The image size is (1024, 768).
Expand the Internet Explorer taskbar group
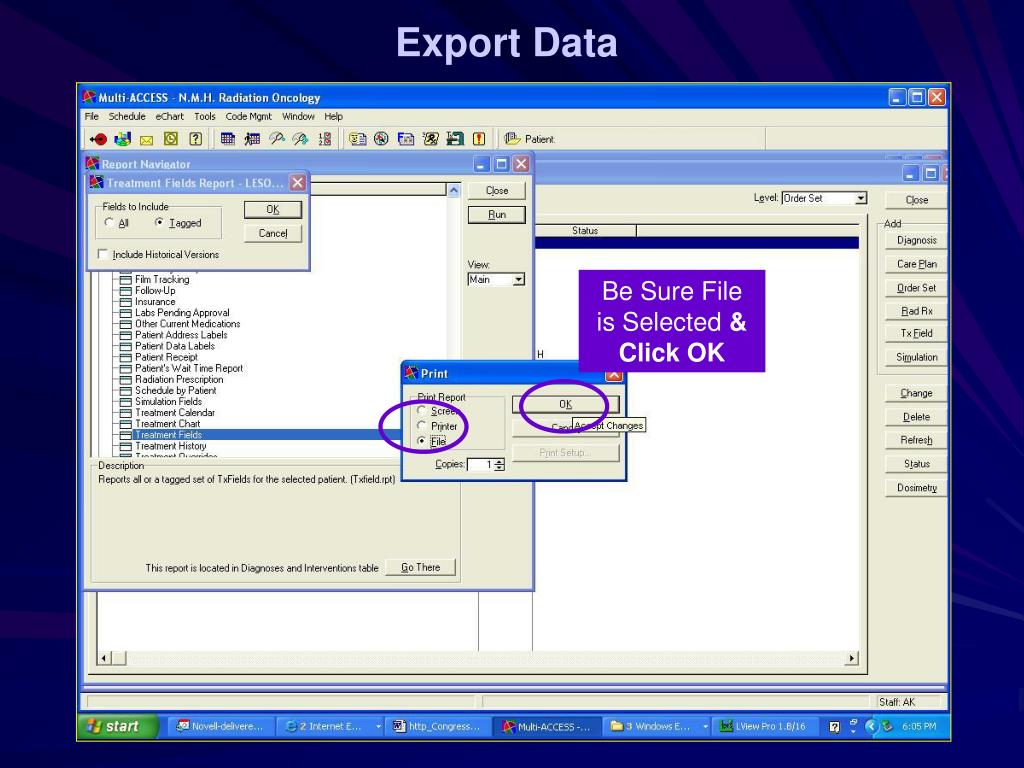tap(378, 726)
